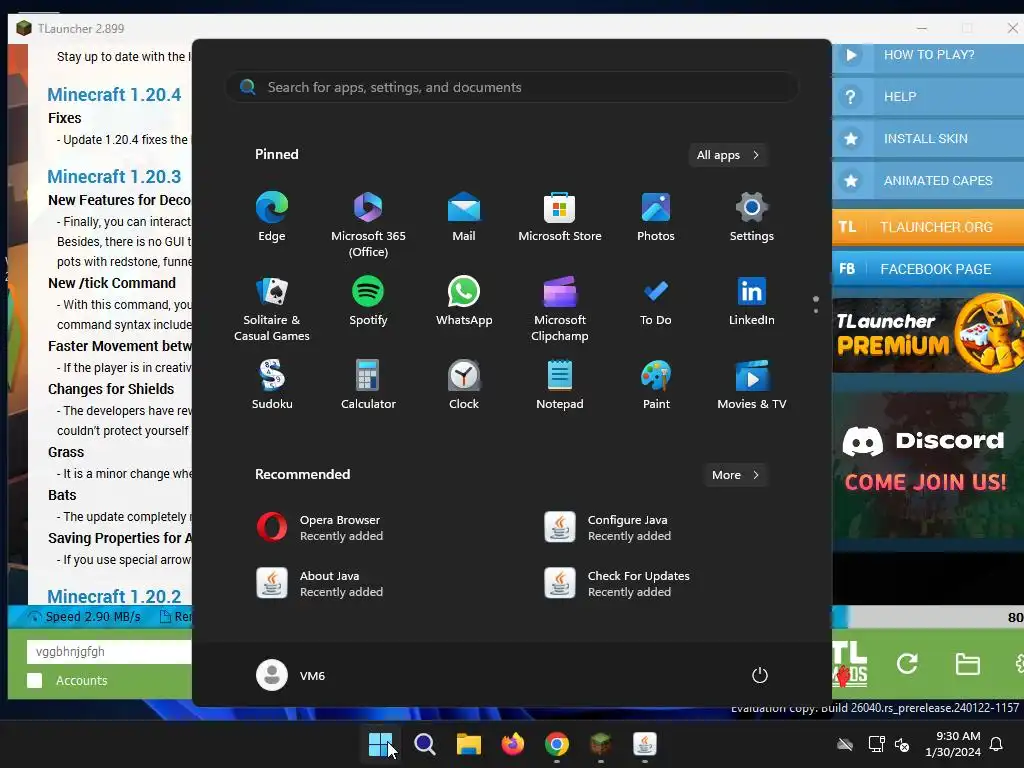Launch the Photos app
1024x768 pixels.
pos(656,217)
